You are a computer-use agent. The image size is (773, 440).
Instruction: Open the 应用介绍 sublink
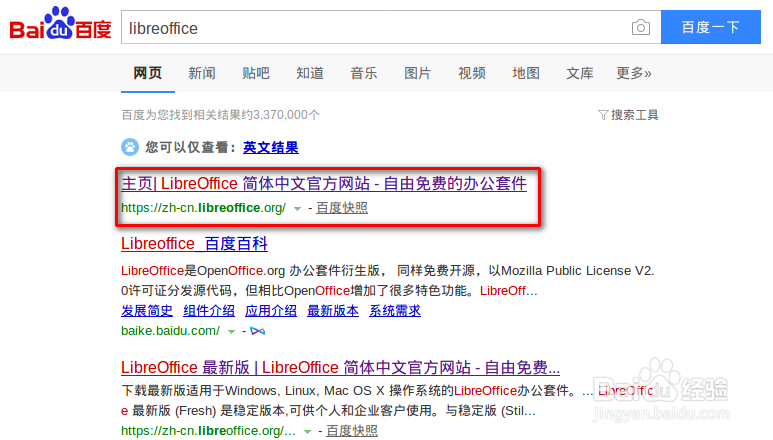coord(271,310)
